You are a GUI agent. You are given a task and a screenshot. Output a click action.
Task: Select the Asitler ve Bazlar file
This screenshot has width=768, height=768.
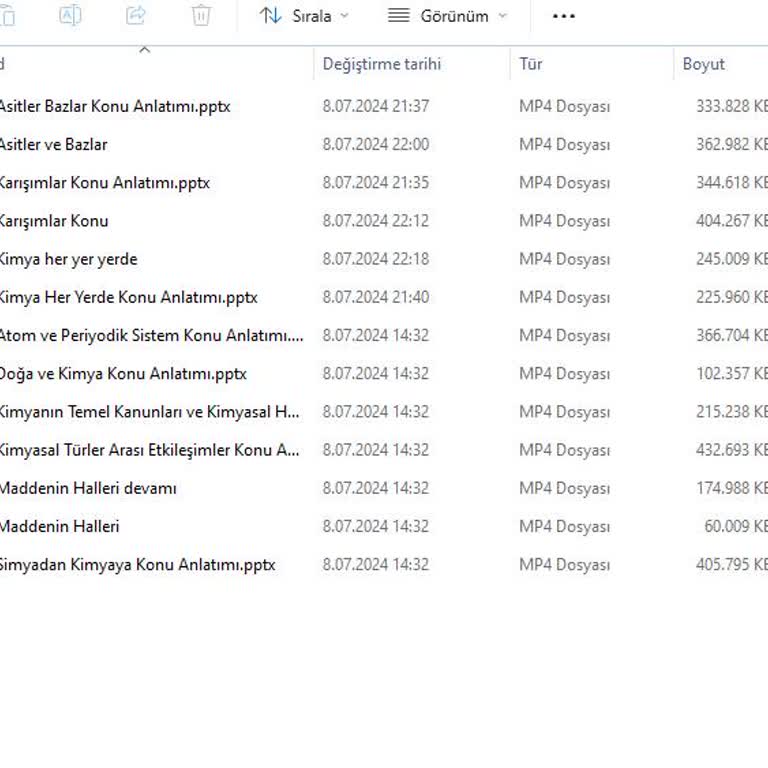[53, 144]
